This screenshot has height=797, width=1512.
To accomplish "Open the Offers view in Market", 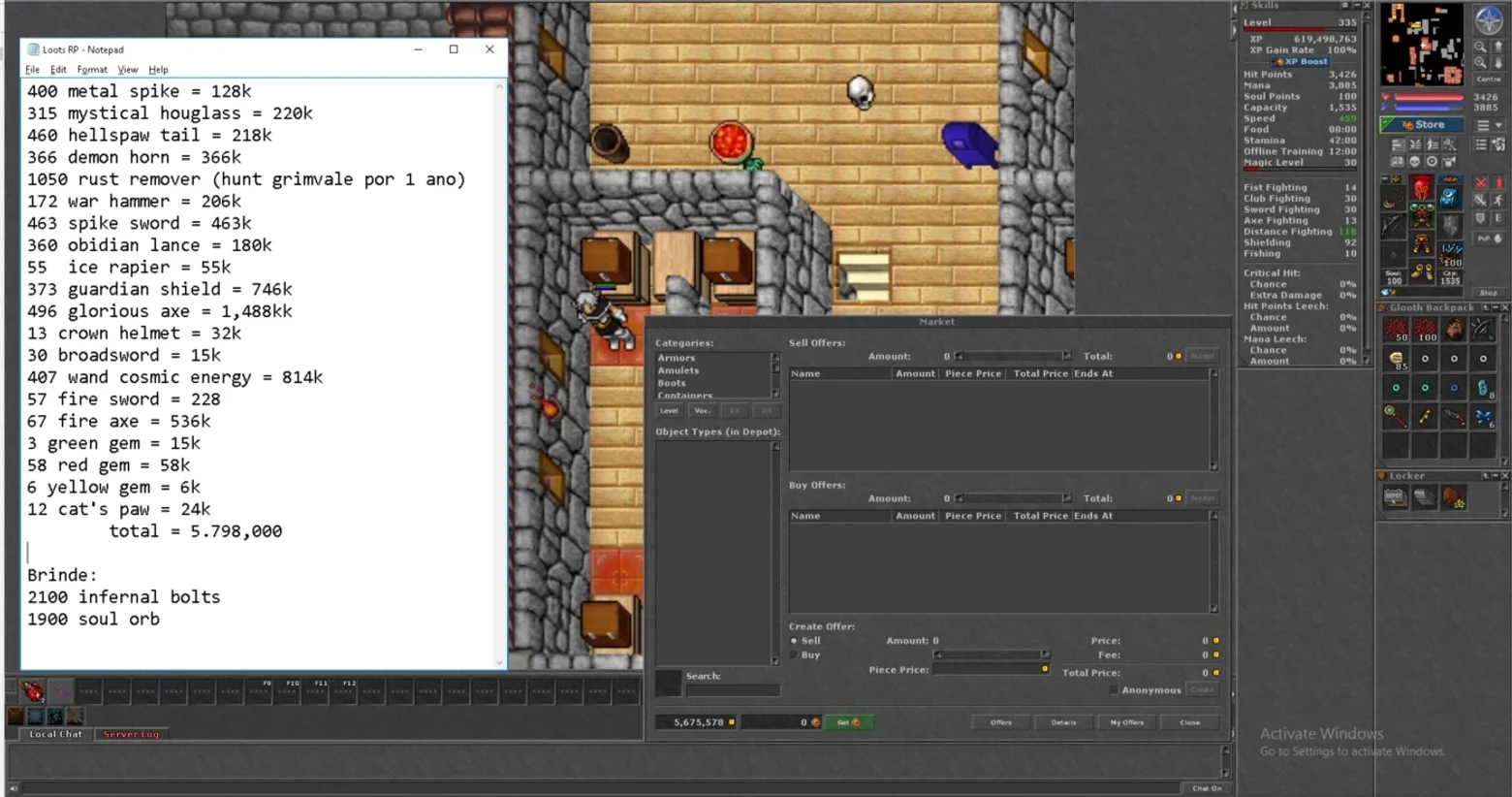I will (1001, 722).
